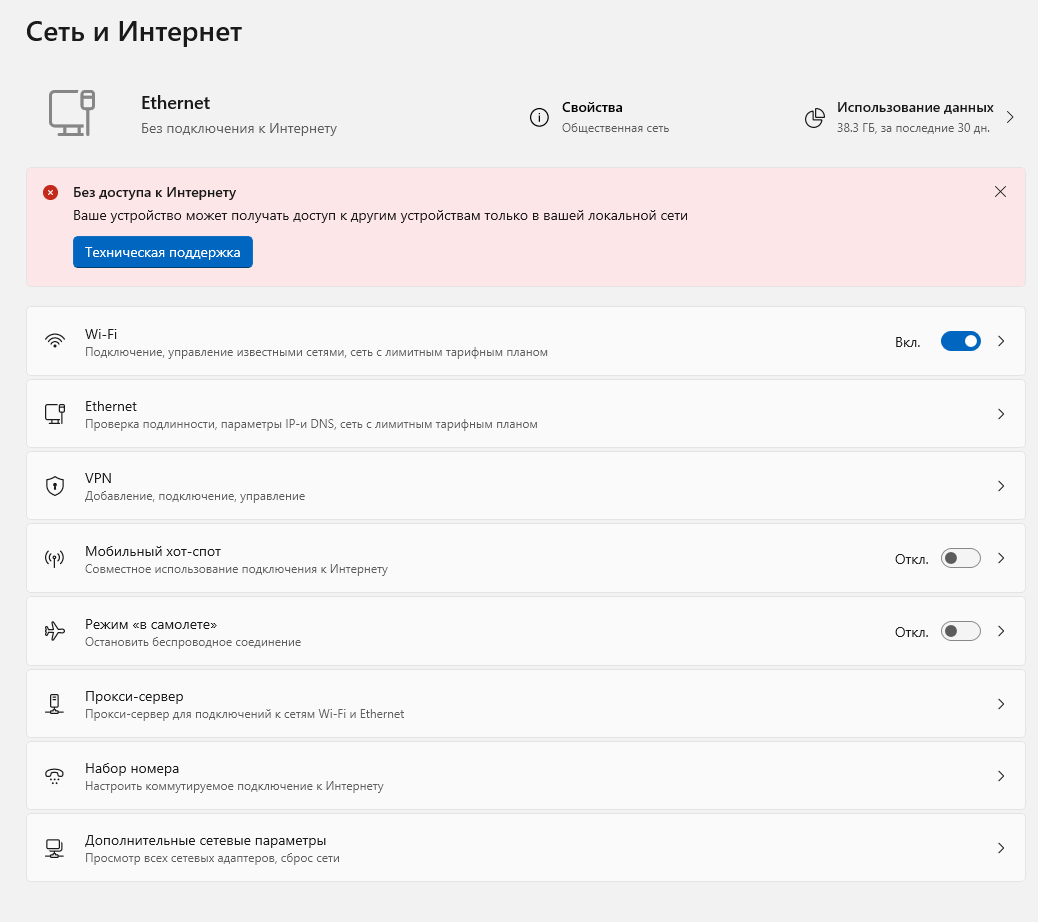Open Ethernet row chevron arrow

pos(1001,414)
